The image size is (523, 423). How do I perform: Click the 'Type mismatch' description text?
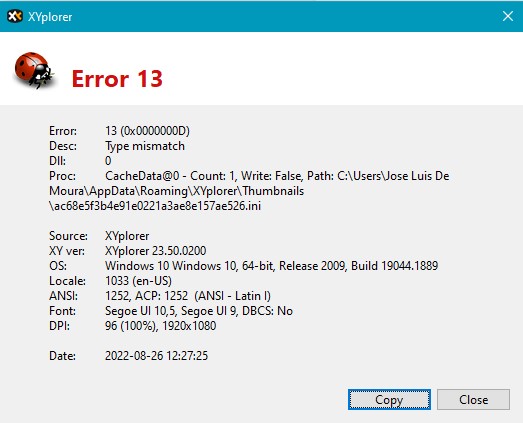[145, 146]
